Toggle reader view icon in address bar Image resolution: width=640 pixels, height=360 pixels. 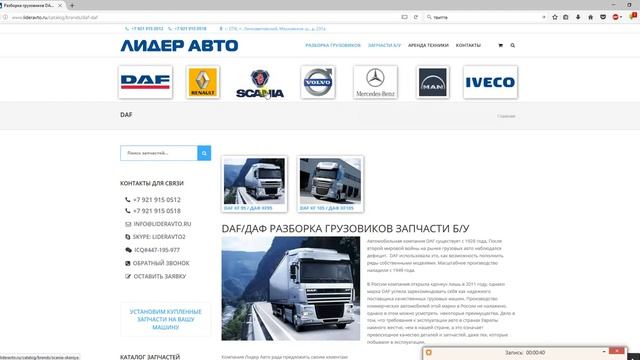(404, 17)
